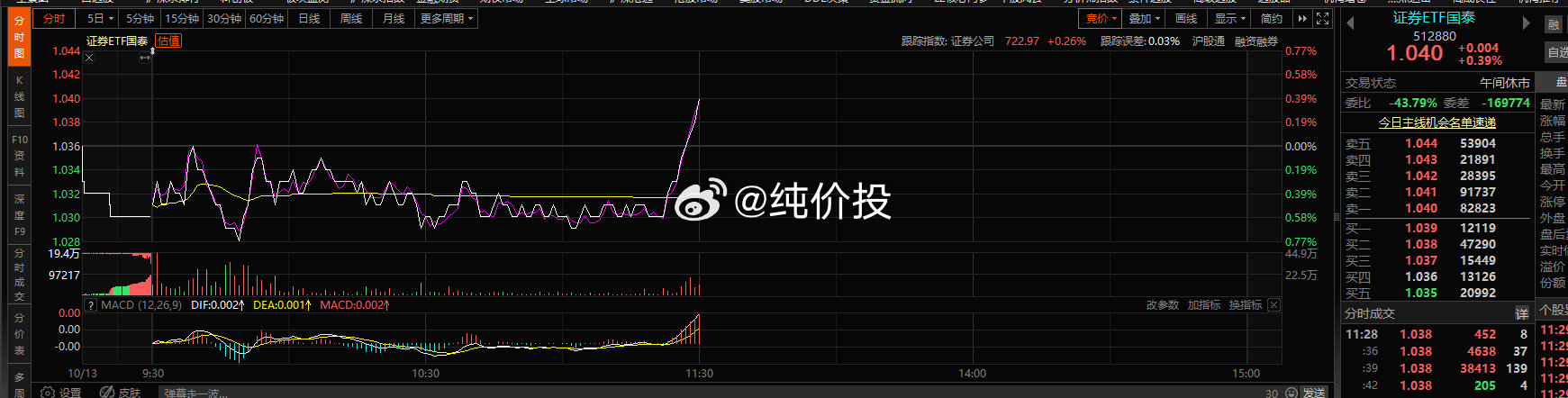Screen dimensions: 1568x398
Task: Click the horizontal resize arrow icon in chart
Action: [x=145, y=58]
